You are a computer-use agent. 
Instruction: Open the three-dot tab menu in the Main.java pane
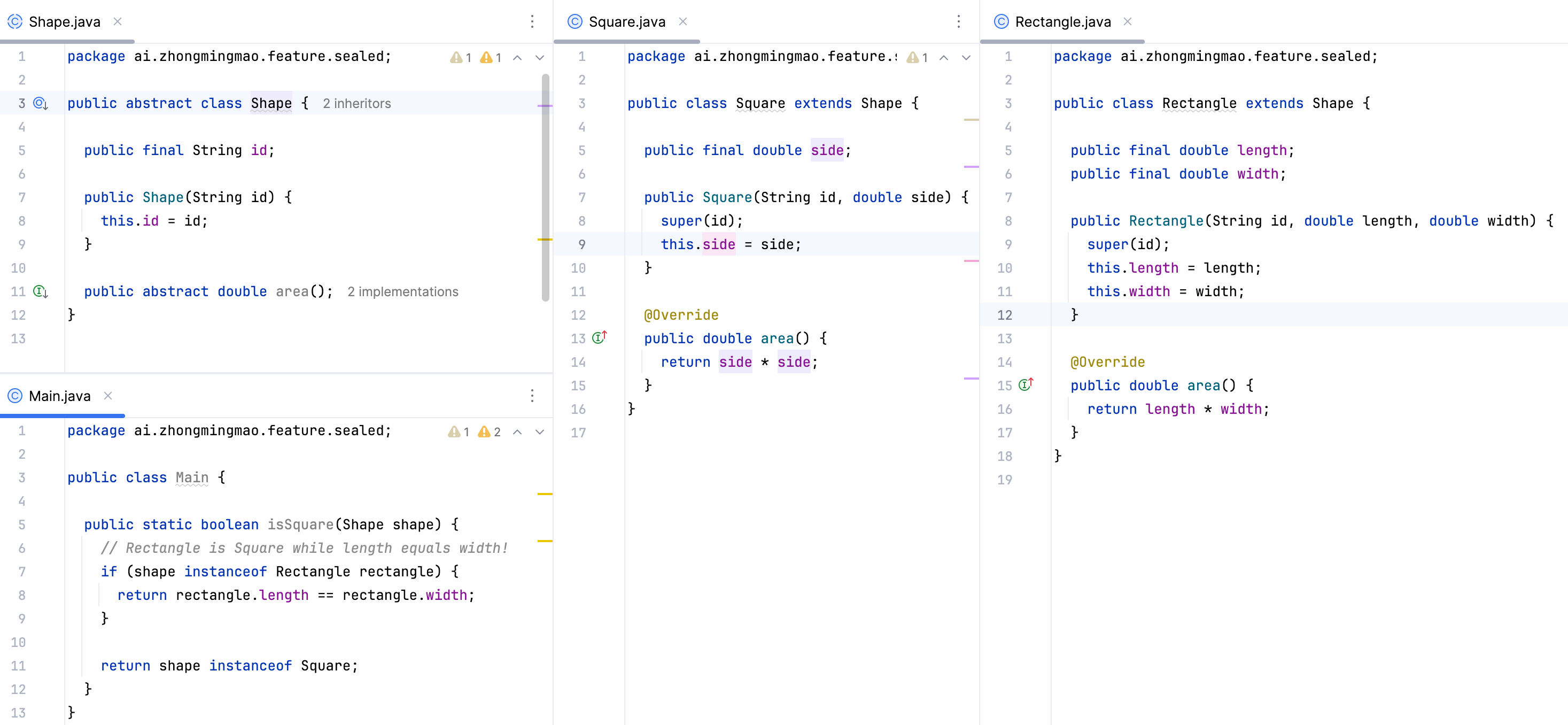point(532,396)
